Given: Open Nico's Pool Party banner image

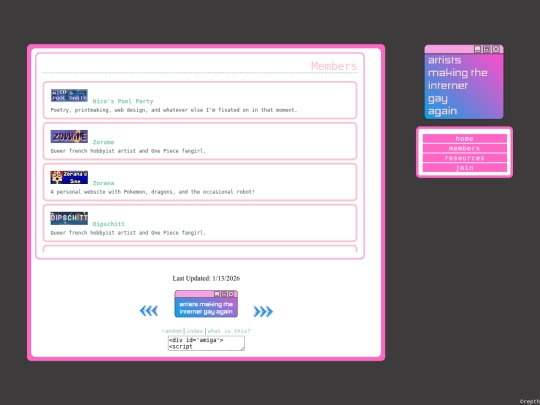Looking at the screenshot, I should tap(69, 95).
